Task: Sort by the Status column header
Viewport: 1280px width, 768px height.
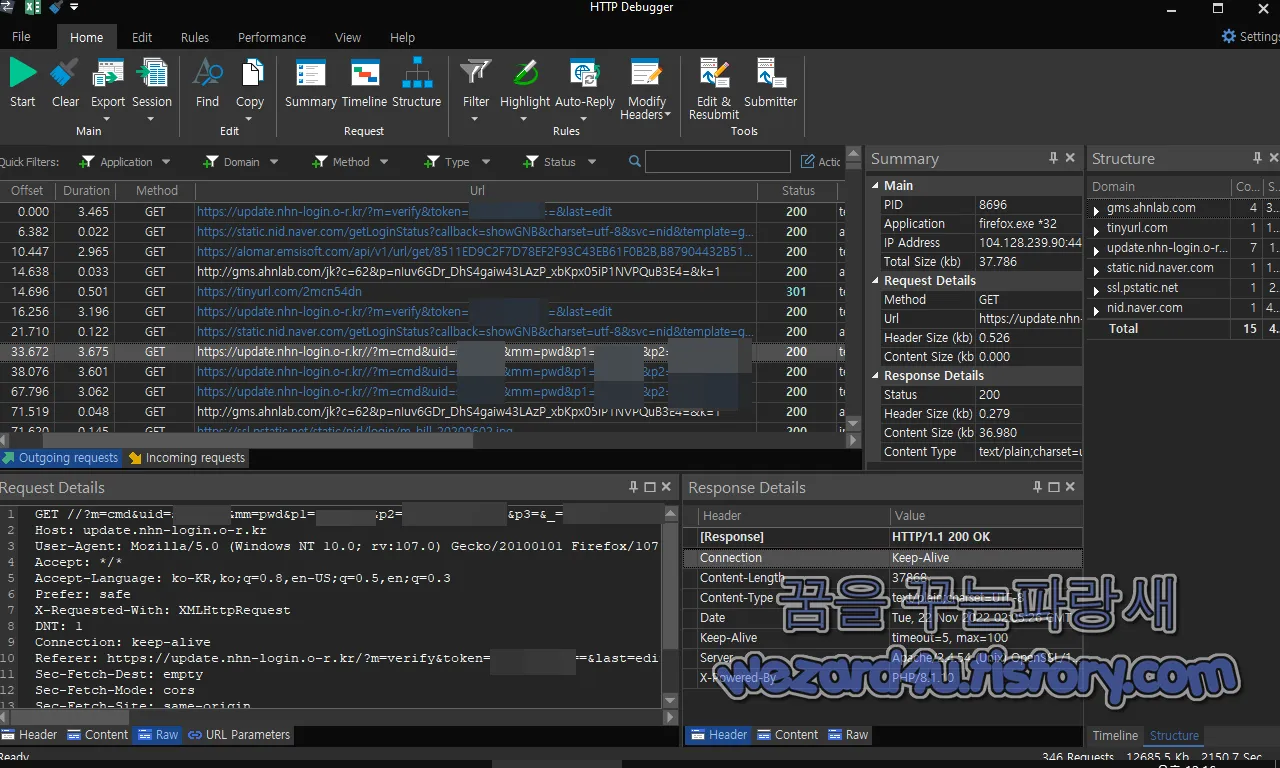Action: pyautogui.click(x=798, y=191)
